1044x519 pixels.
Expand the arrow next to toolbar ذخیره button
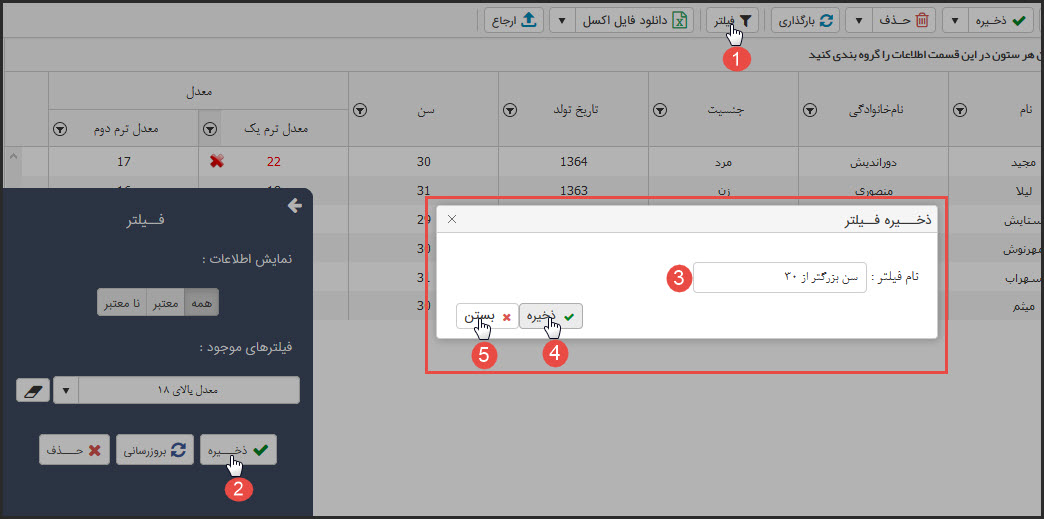[x=956, y=19]
